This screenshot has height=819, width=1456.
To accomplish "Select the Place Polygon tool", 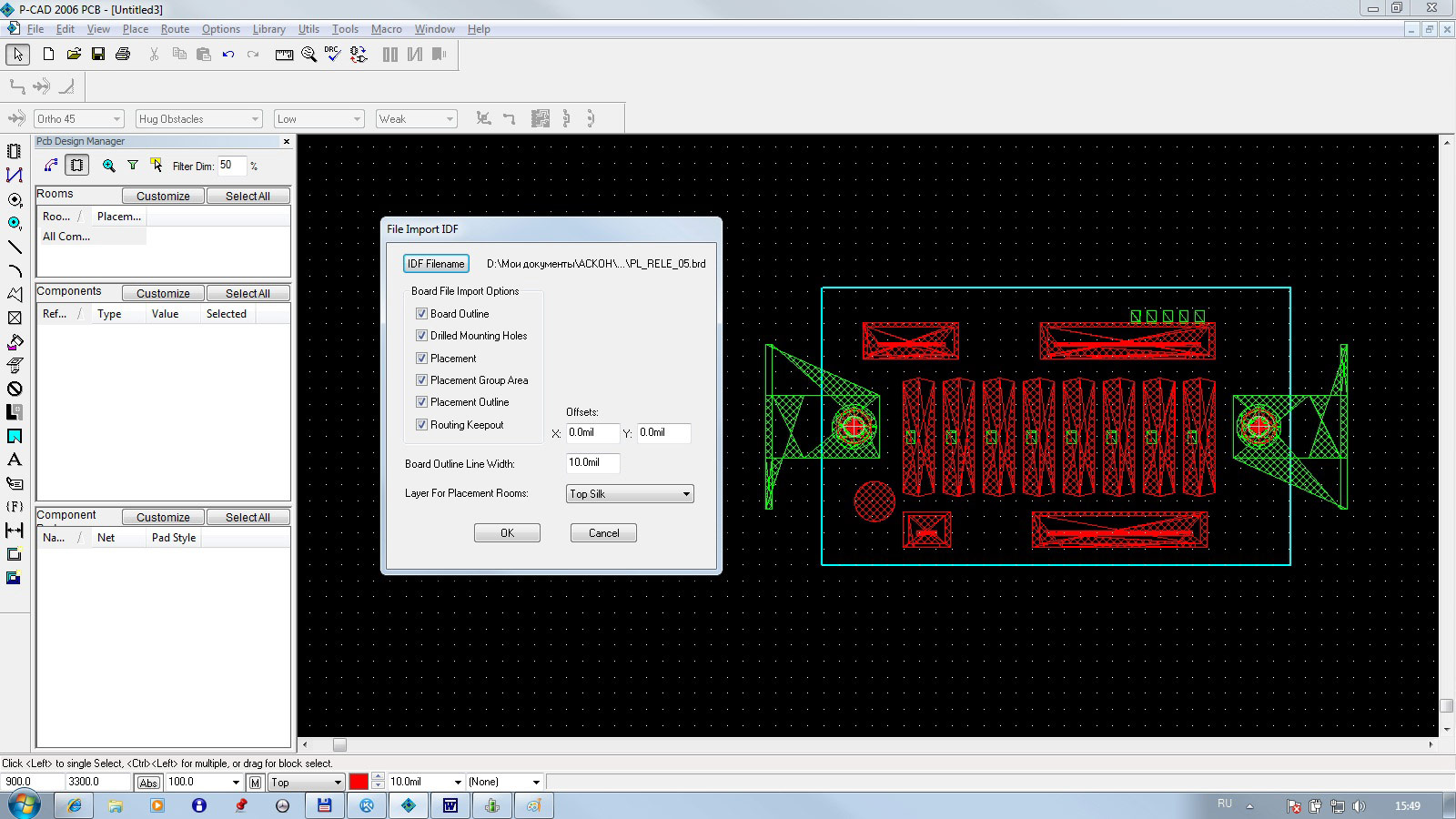I will tap(15, 294).
